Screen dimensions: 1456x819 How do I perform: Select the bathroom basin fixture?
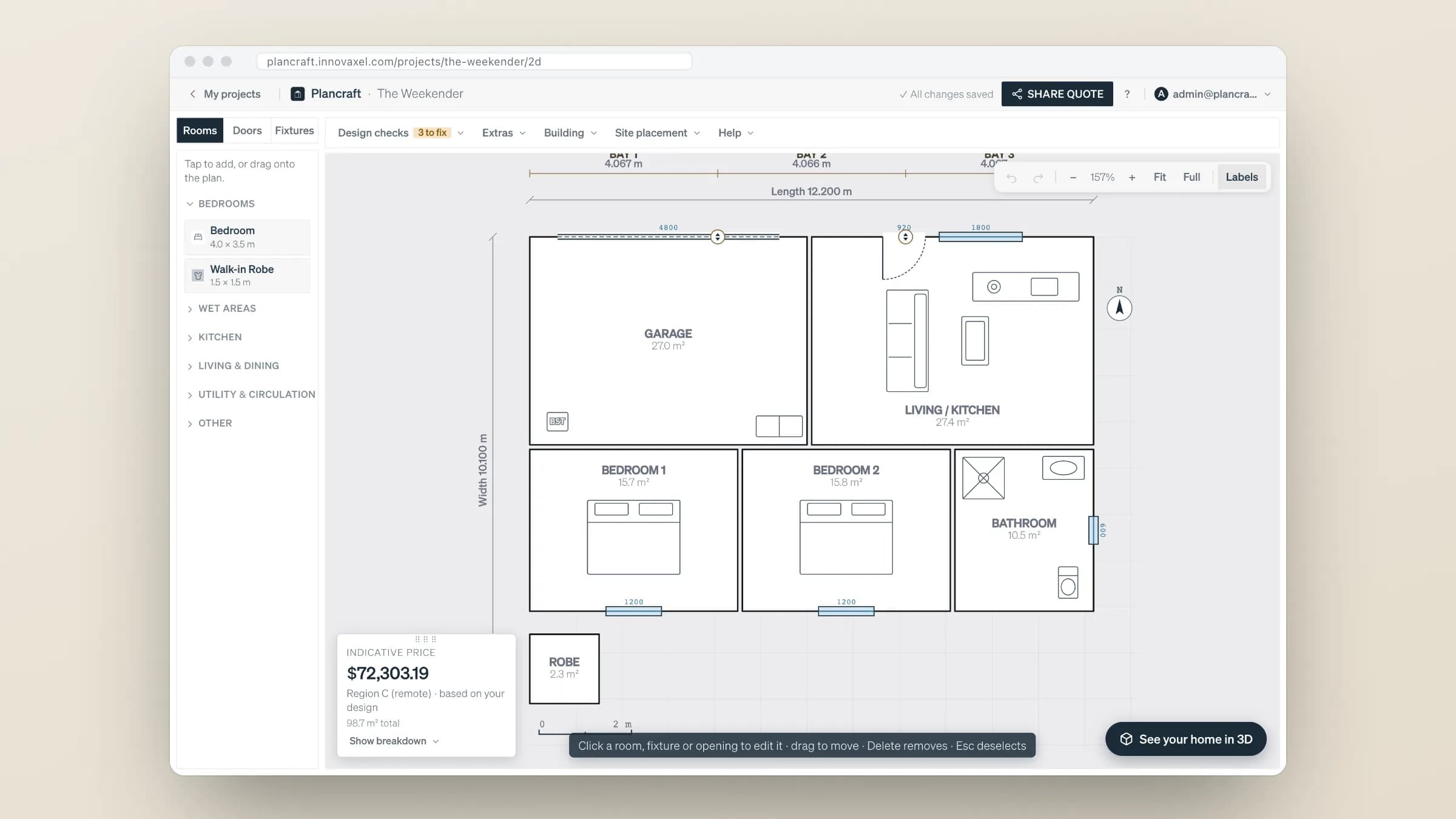[x=1063, y=468]
